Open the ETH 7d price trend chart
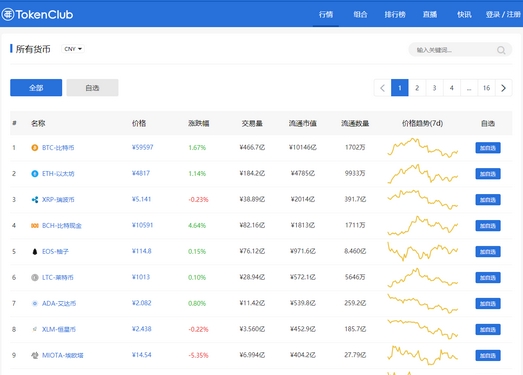 (x=422, y=173)
